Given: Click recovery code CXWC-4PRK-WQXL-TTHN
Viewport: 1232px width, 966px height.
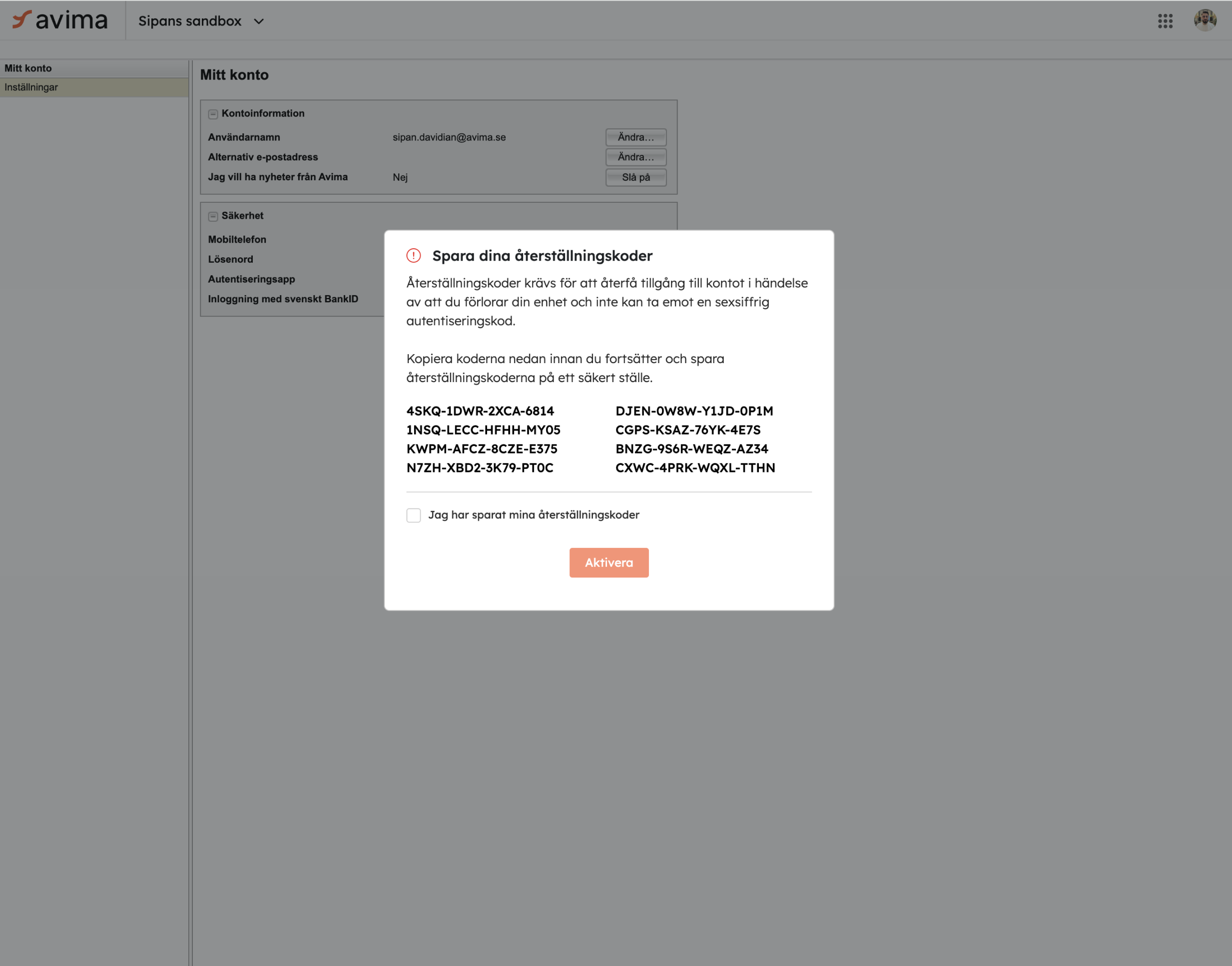Looking at the screenshot, I should 695,468.
